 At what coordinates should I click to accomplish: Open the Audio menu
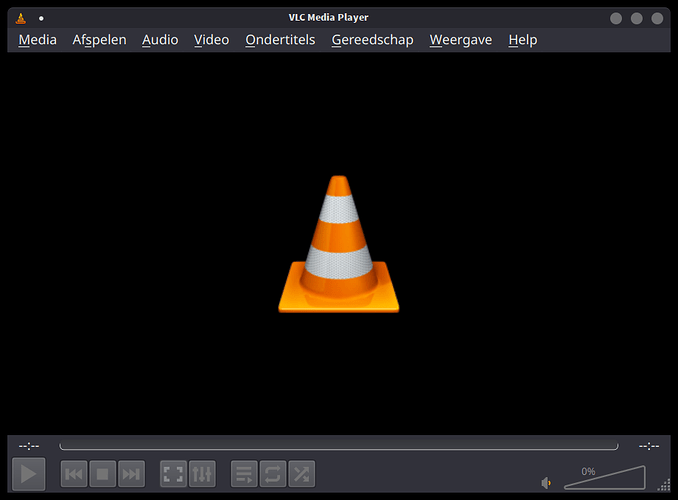(160, 40)
